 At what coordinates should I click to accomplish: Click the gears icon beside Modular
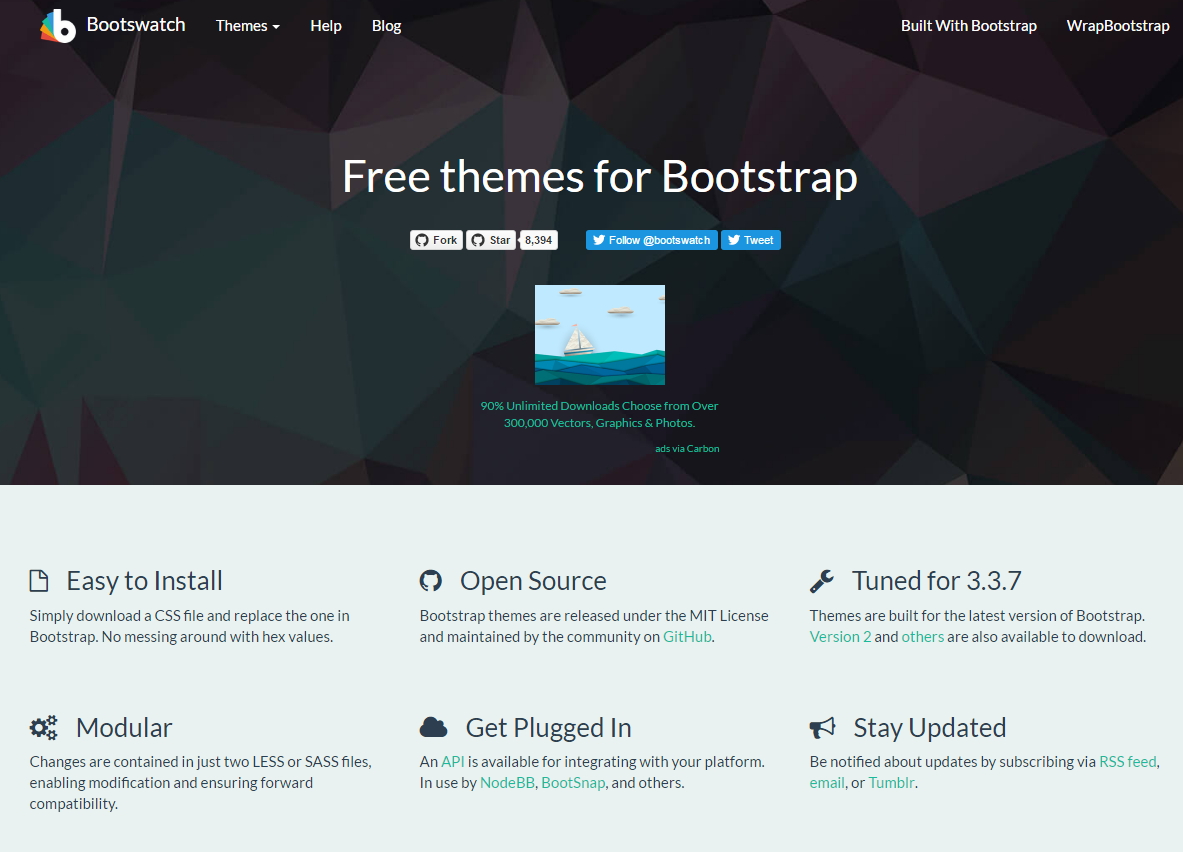pos(43,727)
